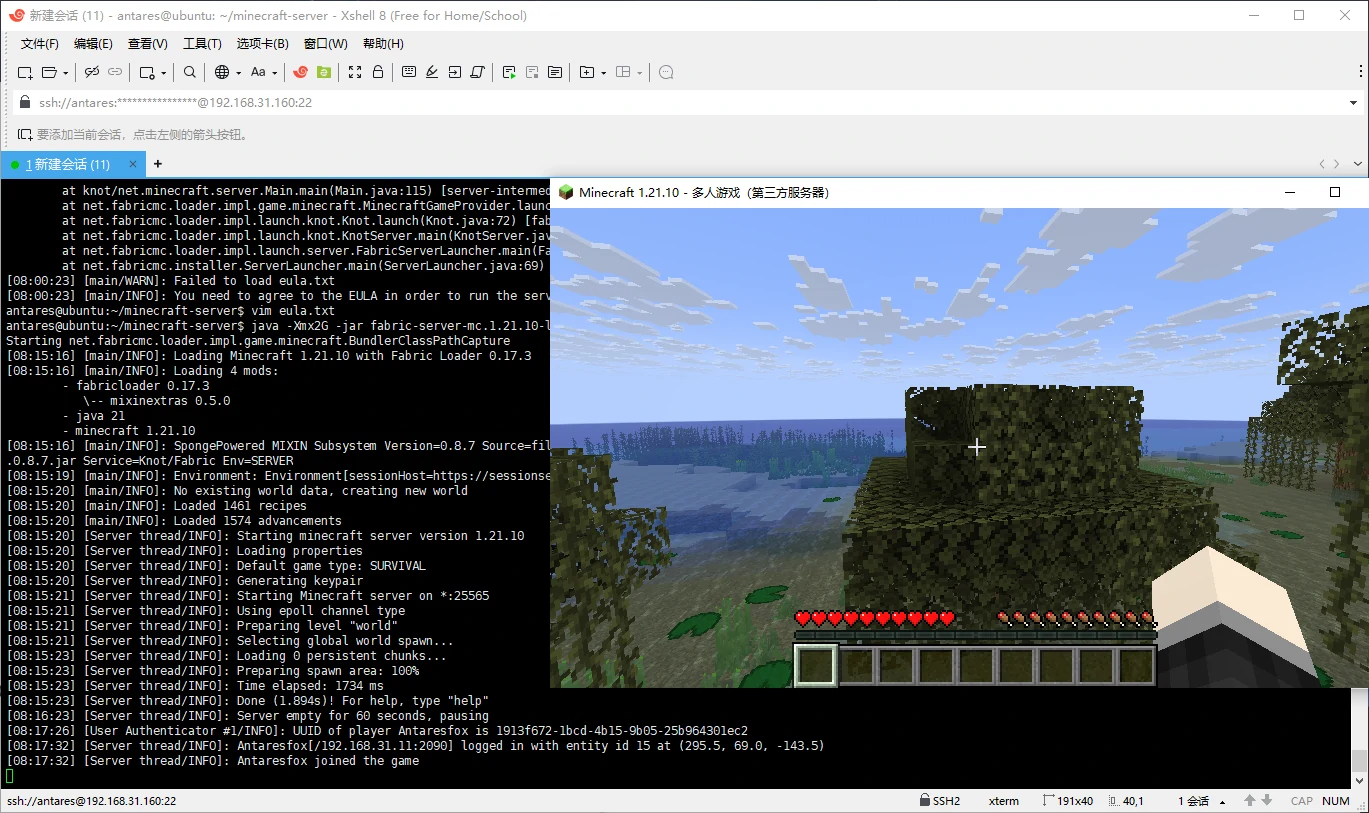Viewport: 1369px width, 813px height.
Task: Enter full screen mode via toolbar icon
Action: (355, 72)
